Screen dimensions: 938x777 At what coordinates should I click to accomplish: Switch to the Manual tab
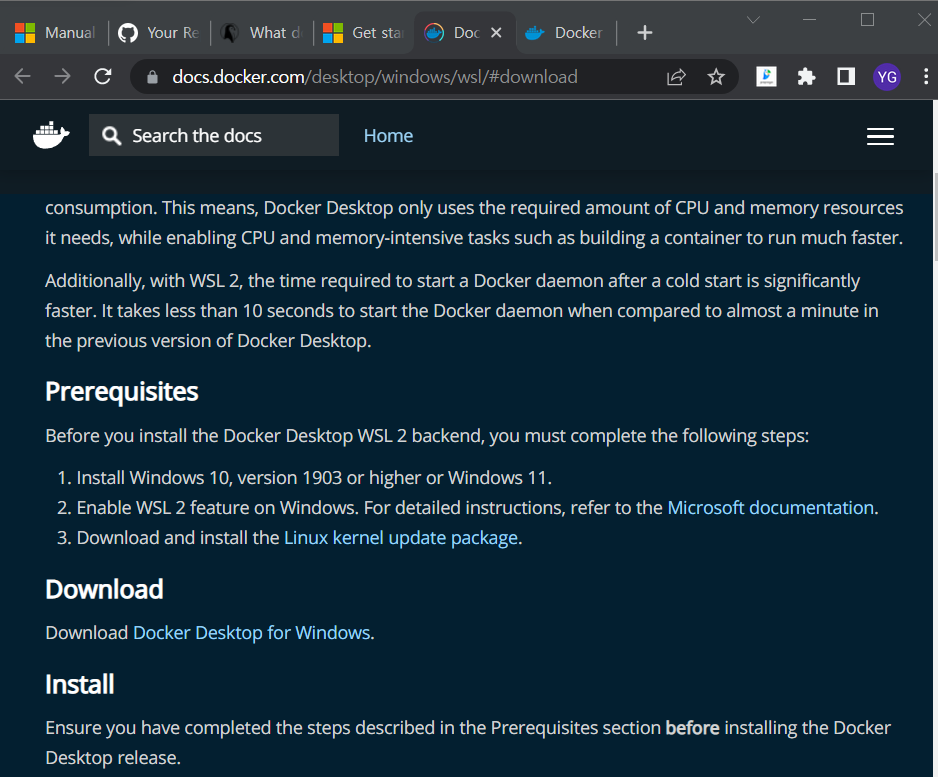(x=55, y=33)
